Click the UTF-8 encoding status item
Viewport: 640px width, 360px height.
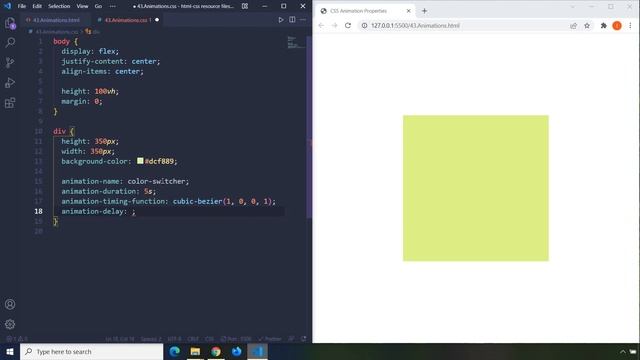(x=174, y=339)
